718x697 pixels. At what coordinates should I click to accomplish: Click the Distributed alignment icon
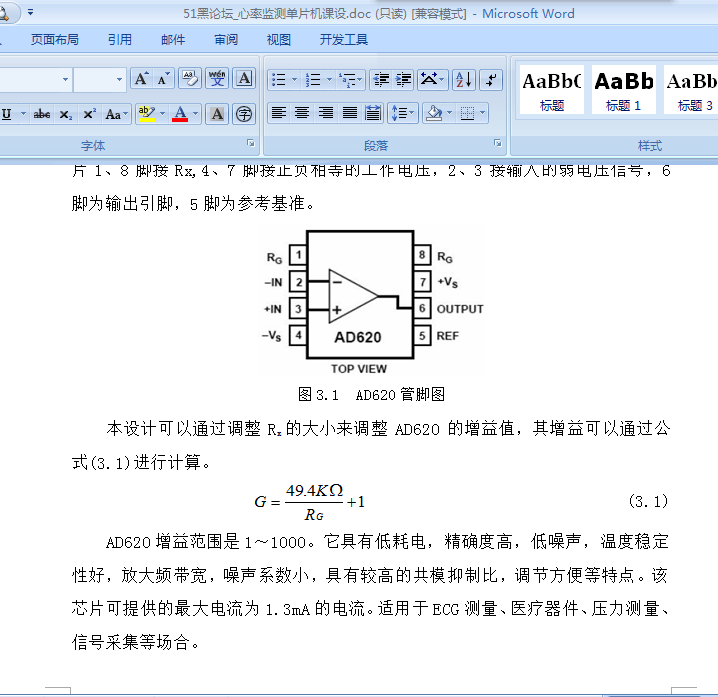tap(373, 113)
